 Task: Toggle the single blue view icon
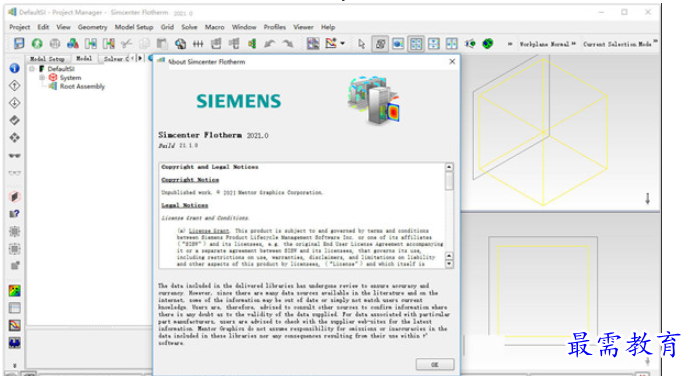tap(398, 44)
